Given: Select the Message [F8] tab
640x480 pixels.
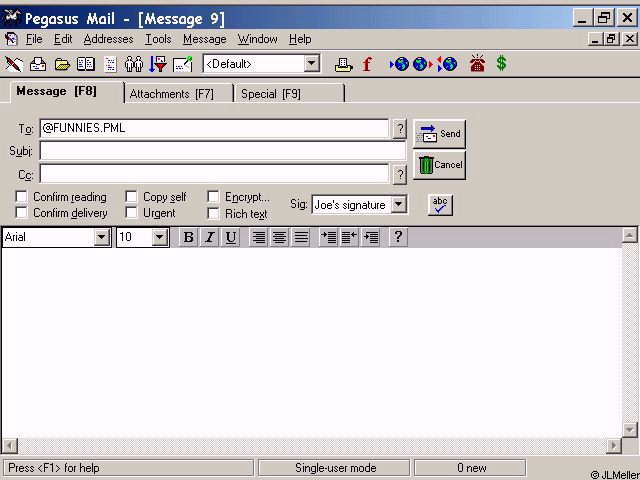Looking at the screenshot, I should [x=67, y=91].
